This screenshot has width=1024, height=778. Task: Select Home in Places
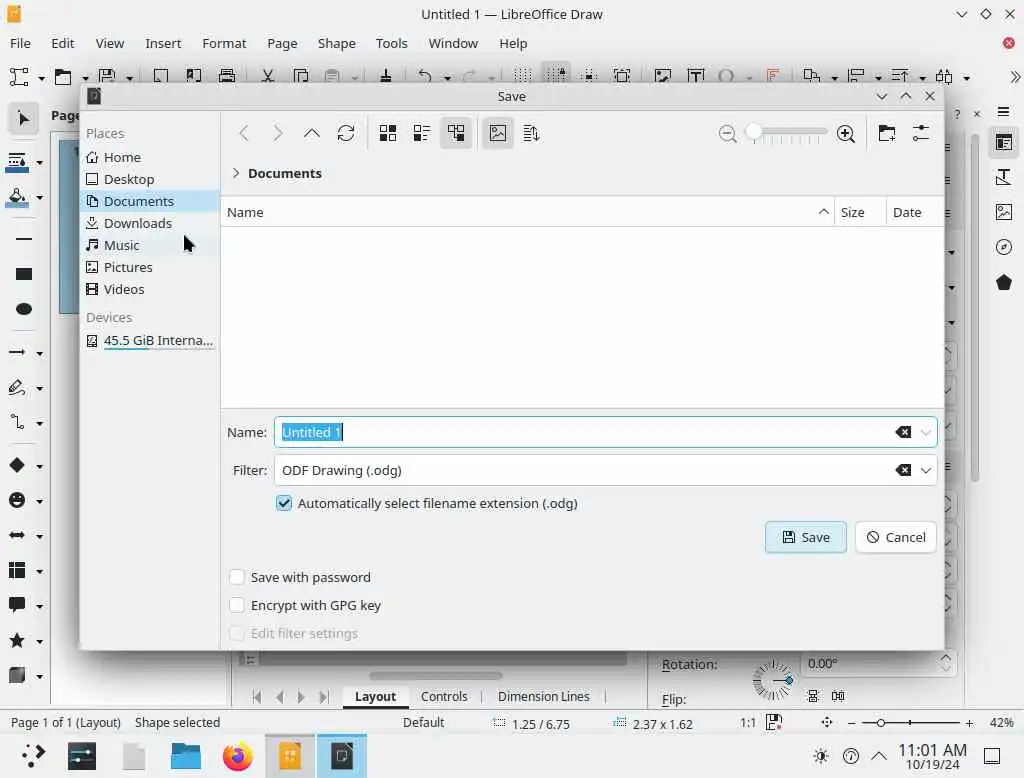[x=150, y=157]
